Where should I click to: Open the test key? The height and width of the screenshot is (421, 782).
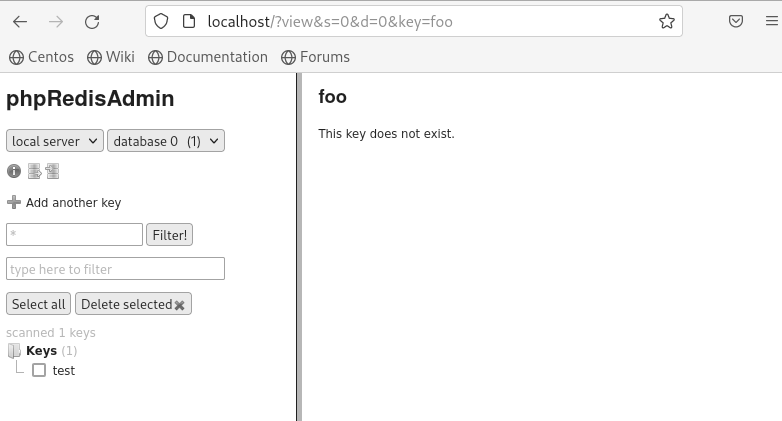(64, 371)
